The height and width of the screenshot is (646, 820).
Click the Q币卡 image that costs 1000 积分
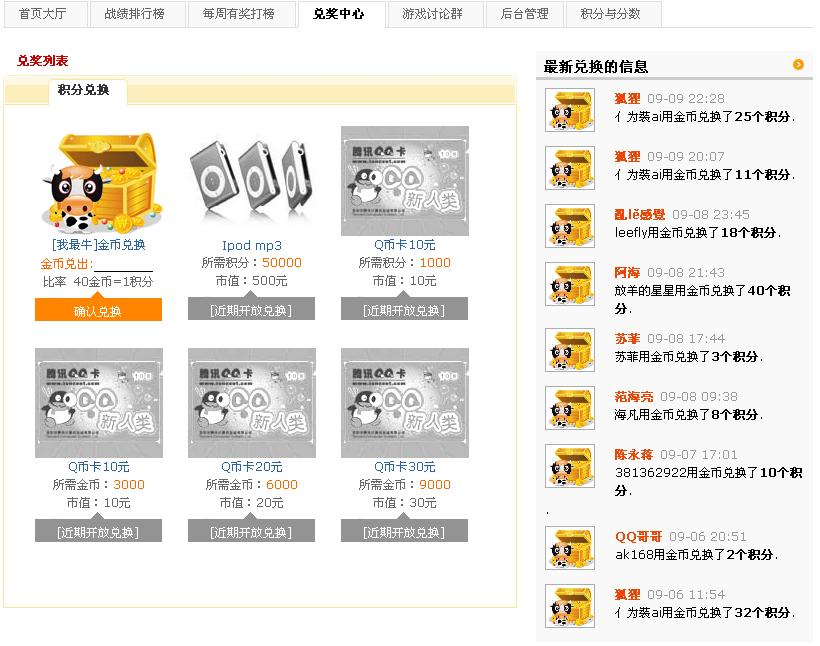click(x=405, y=181)
